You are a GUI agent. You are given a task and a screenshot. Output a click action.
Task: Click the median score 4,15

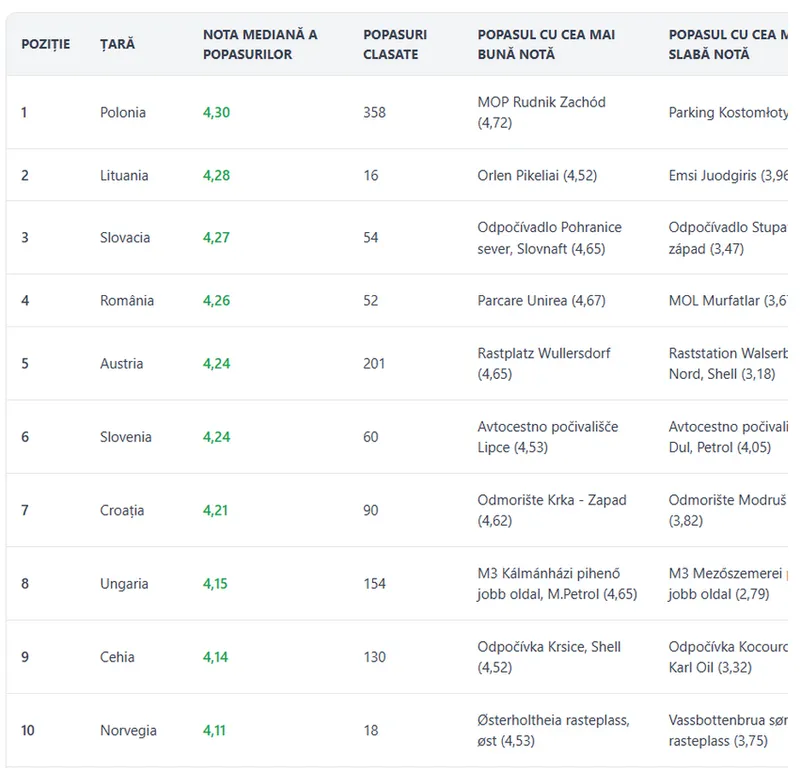tap(215, 584)
